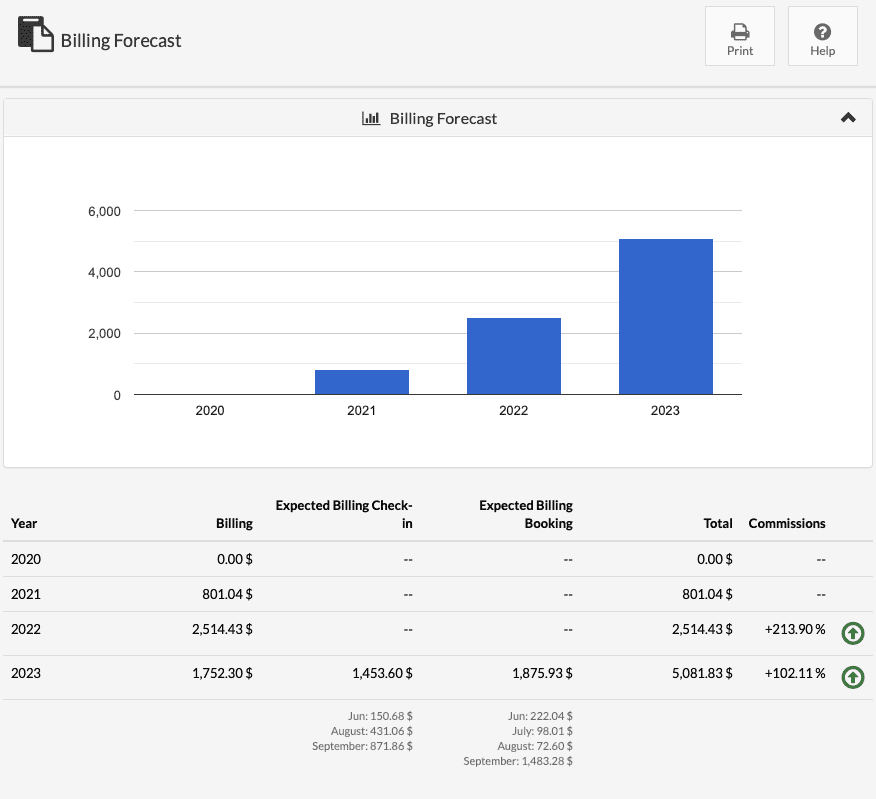Click the Commissions column header
876x799 pixels.
click(x=787, y=524)
